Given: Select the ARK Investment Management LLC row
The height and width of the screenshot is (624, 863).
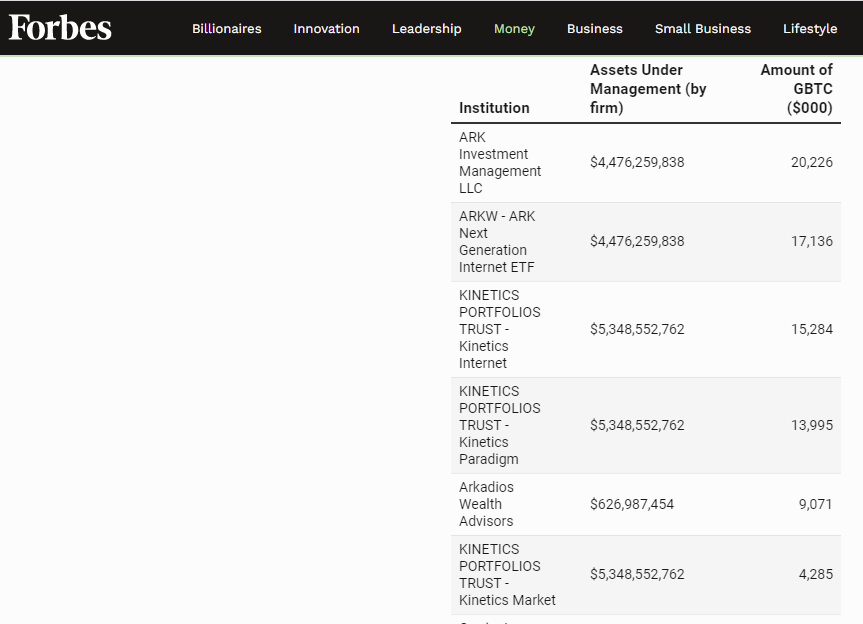Looking at the screenshot, I should click(646, 162).
